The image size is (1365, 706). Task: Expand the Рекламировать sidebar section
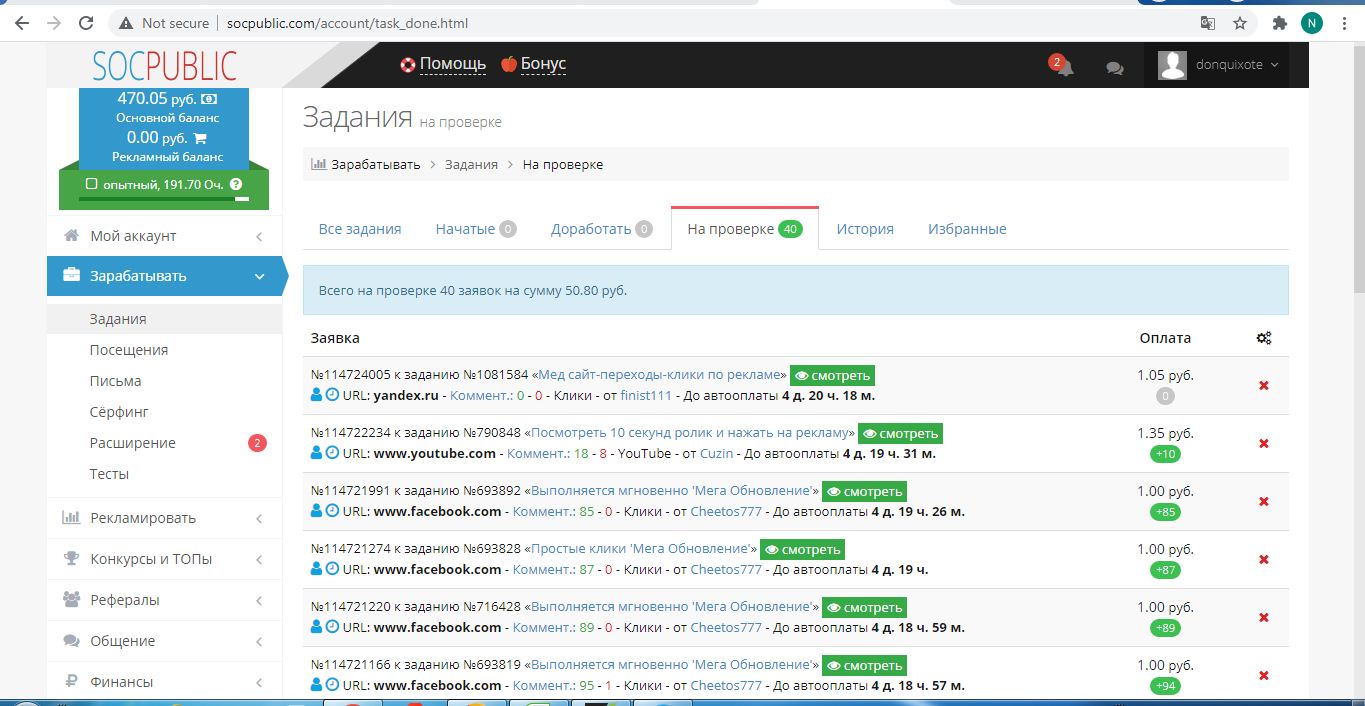pos(164,518)
